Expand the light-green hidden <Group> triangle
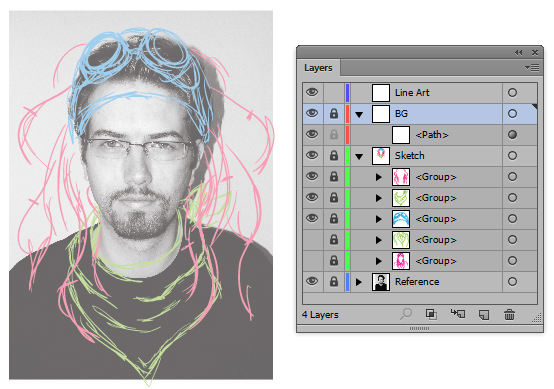Image resolution: width=554 pixels, height=389 pixels. point(378,240)
